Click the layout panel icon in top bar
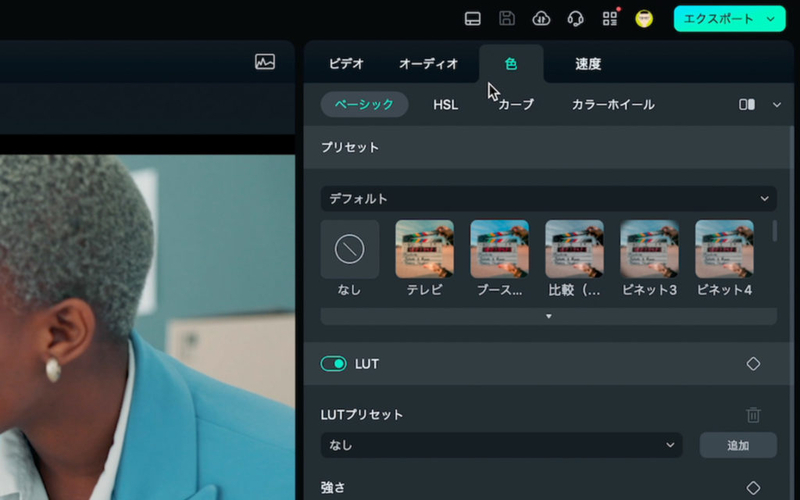800x500 pixels. pos(472,19)
